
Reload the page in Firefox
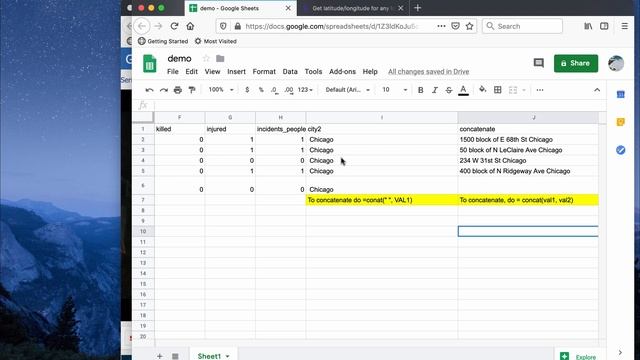pos(174,26)
